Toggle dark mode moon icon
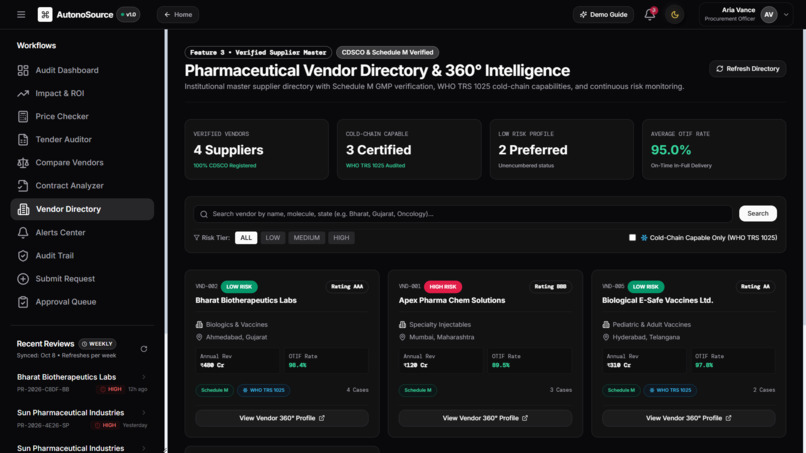This screenshot has width=806, height=453. [674, 14]
